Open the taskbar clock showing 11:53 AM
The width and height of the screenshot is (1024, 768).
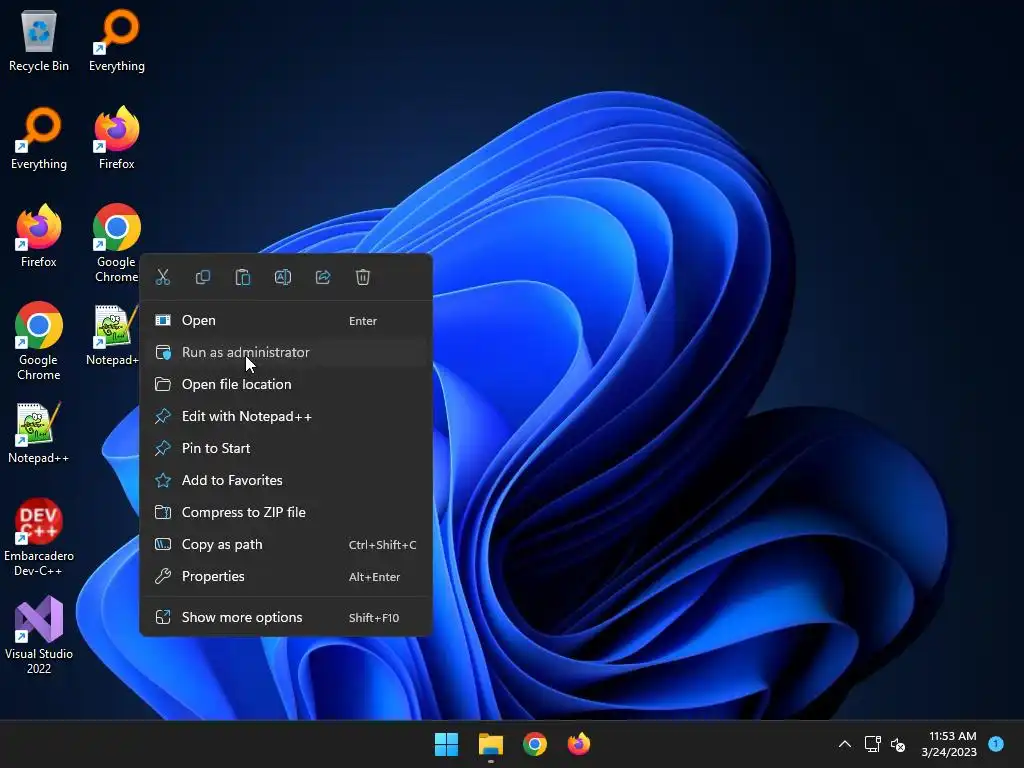pyautogui.click(x=949, y=744)
